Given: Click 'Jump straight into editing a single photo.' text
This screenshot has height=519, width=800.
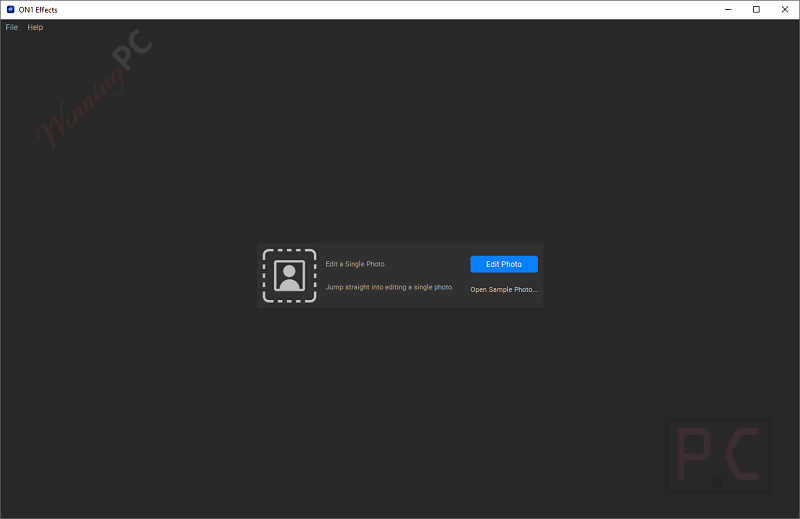Looking at the screenshot, I should tap(389, 287).
